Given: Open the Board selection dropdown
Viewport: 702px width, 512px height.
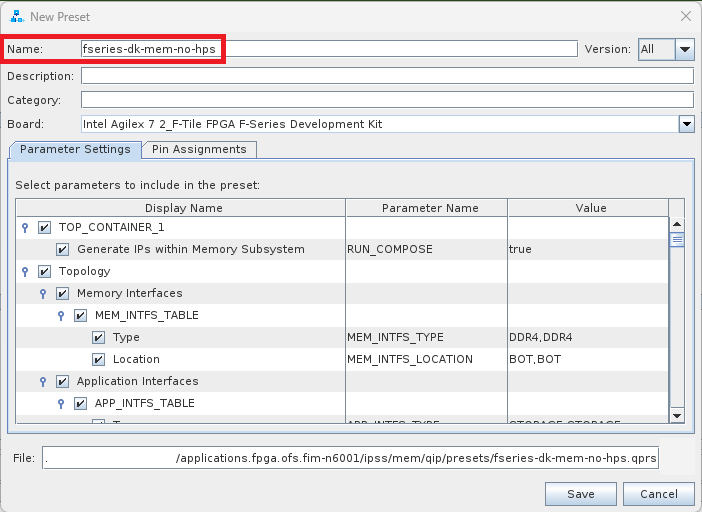Looking at the screenshot, I should click(x=686, y=124).
